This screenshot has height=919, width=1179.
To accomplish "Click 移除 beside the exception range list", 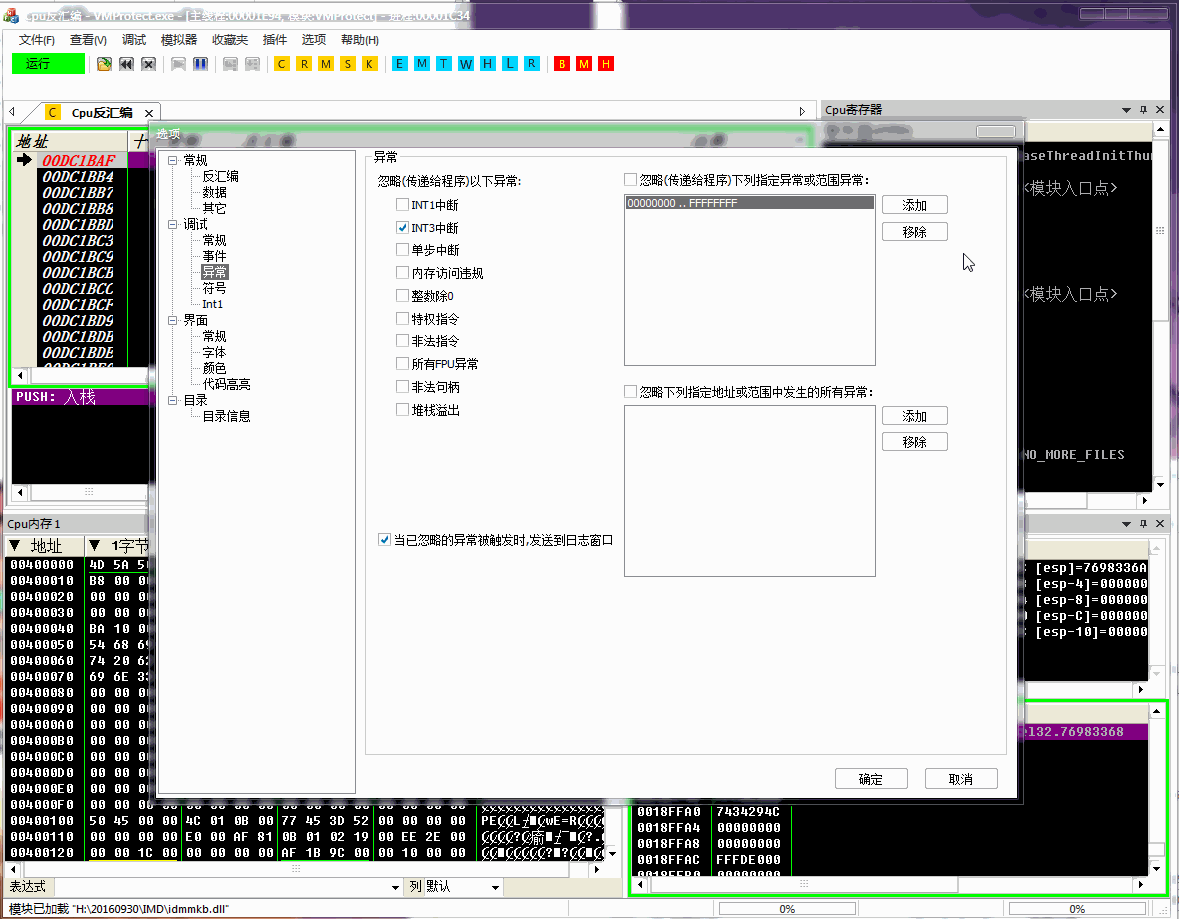I will tap(914, 232).
